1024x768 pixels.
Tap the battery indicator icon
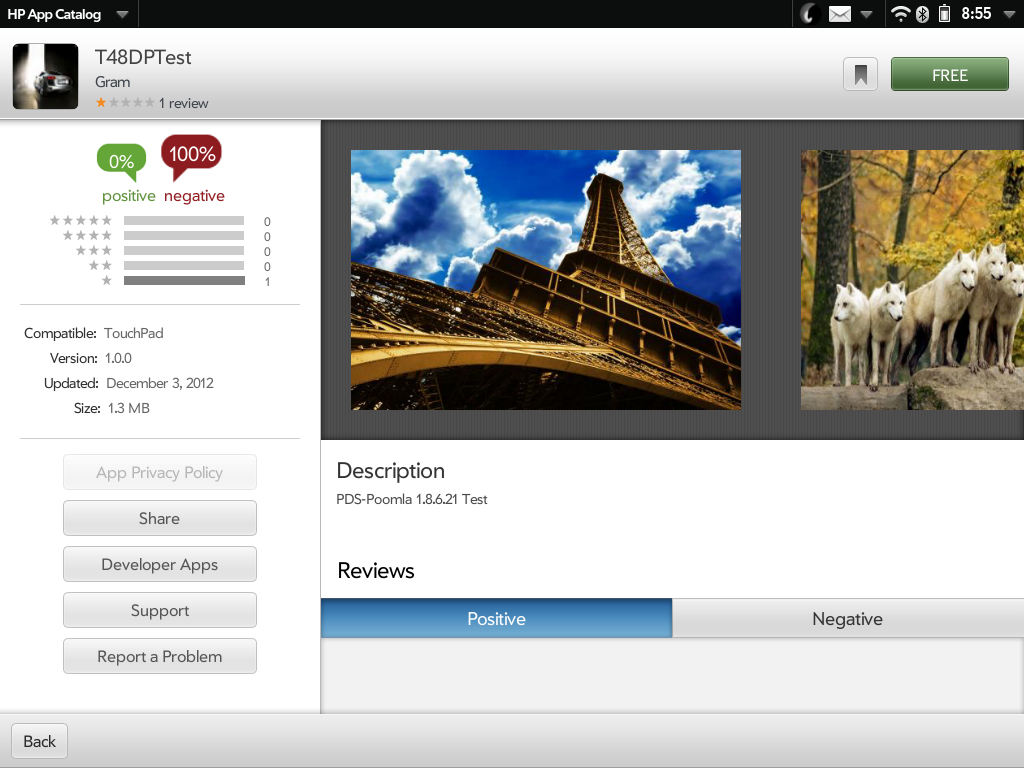tap(944, 14)
